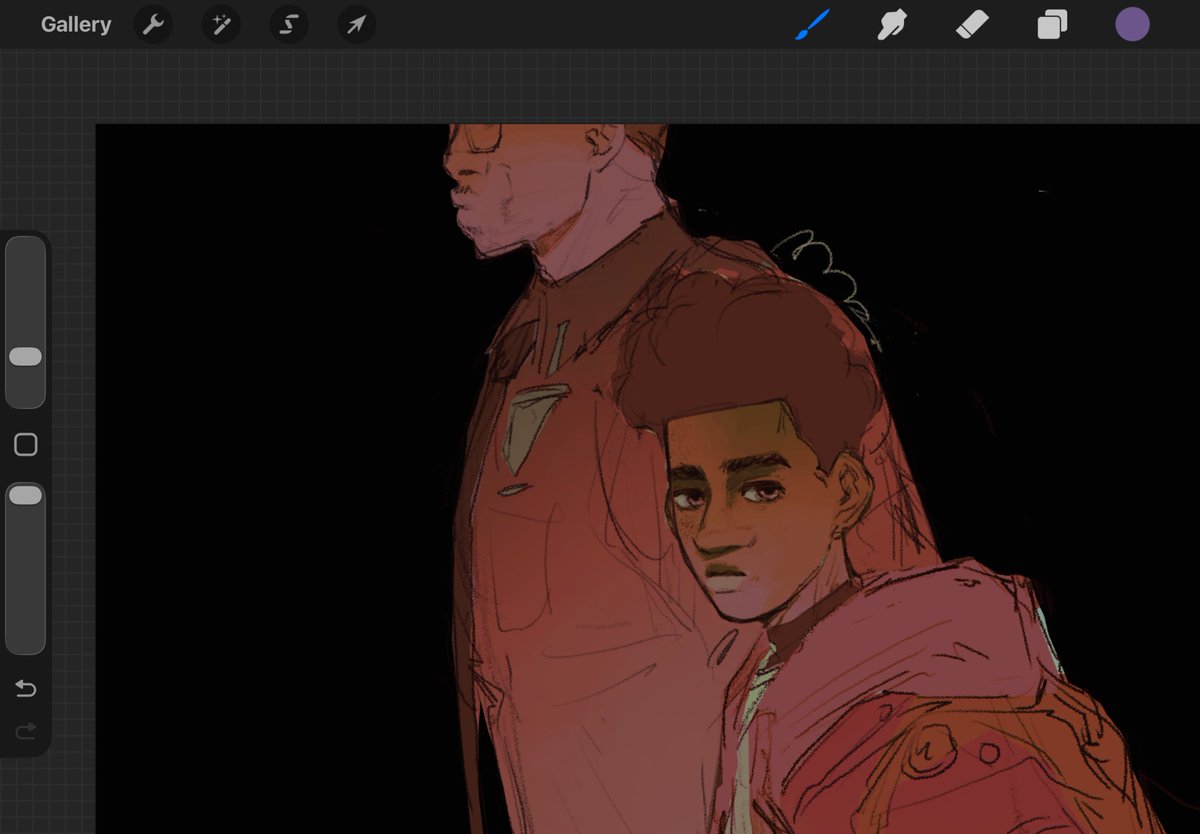Open the Adjustments magic wand menu
The width and height of the screenshot is (1200, 834).
point(221,25)
